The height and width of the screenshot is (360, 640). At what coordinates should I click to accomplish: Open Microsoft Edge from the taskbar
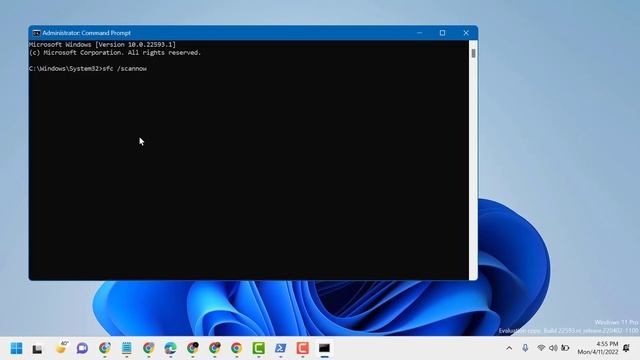coord(170,348)
